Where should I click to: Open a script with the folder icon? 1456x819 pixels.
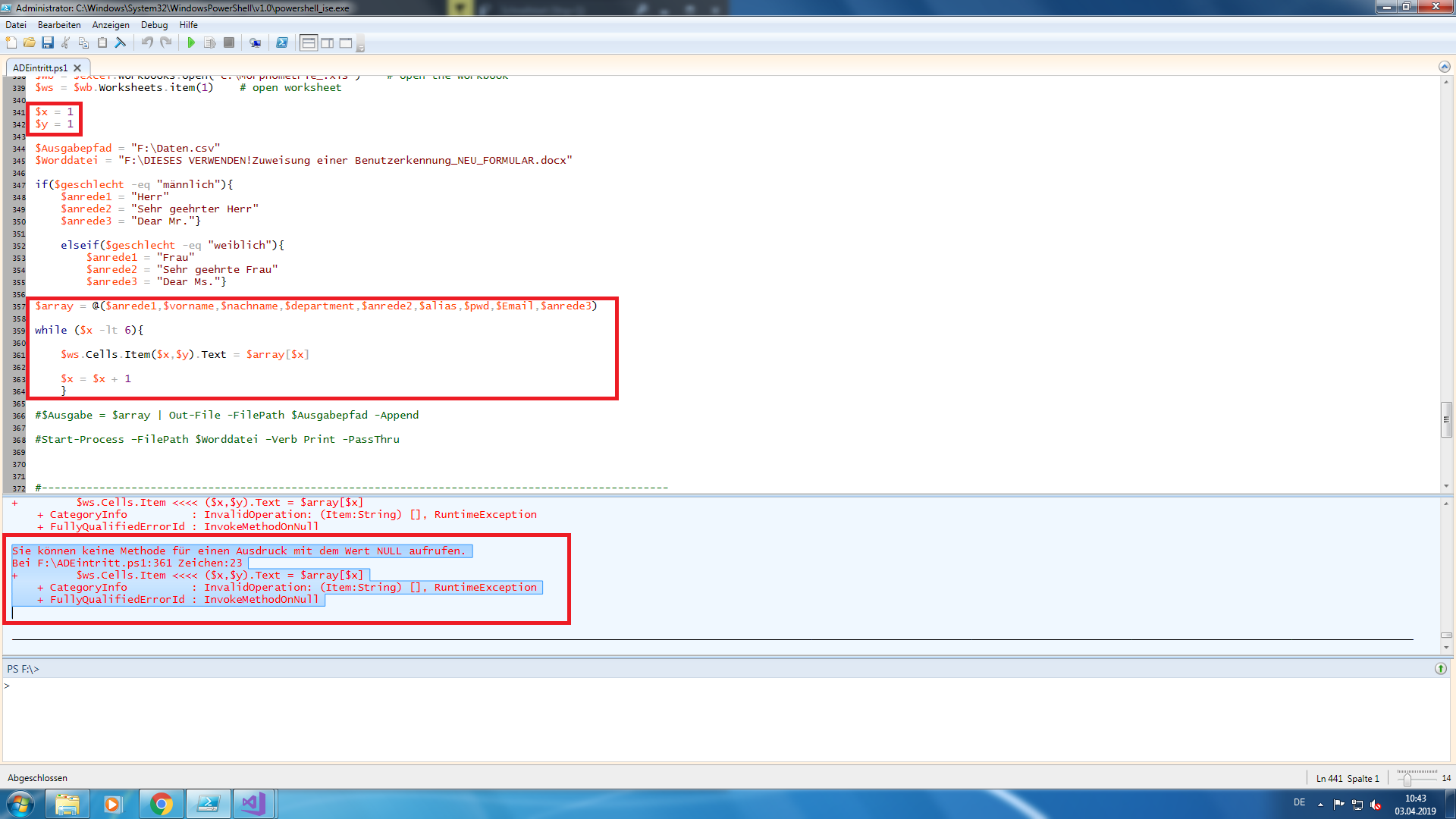30,43
